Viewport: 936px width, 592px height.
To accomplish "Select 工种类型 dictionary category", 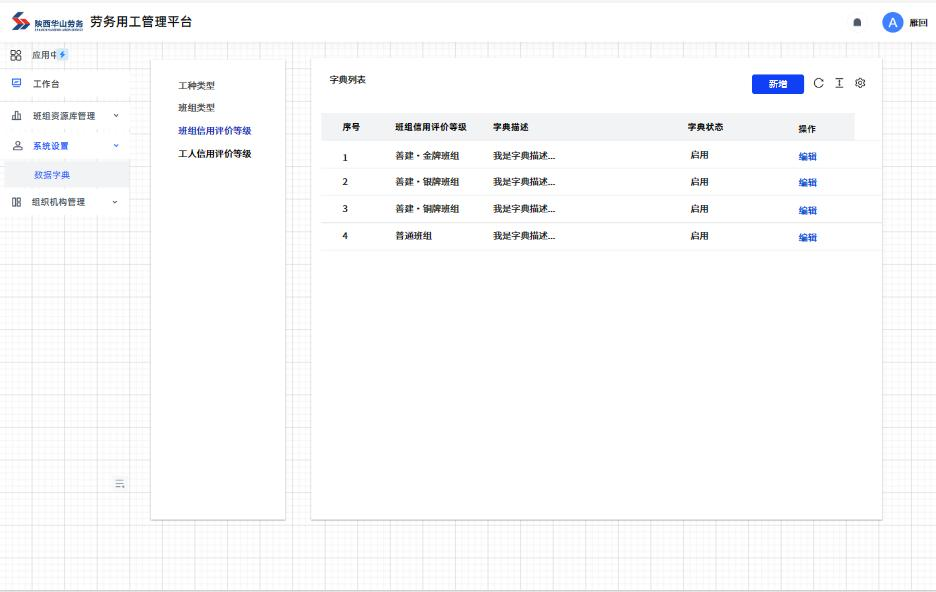I will (196, 86).
